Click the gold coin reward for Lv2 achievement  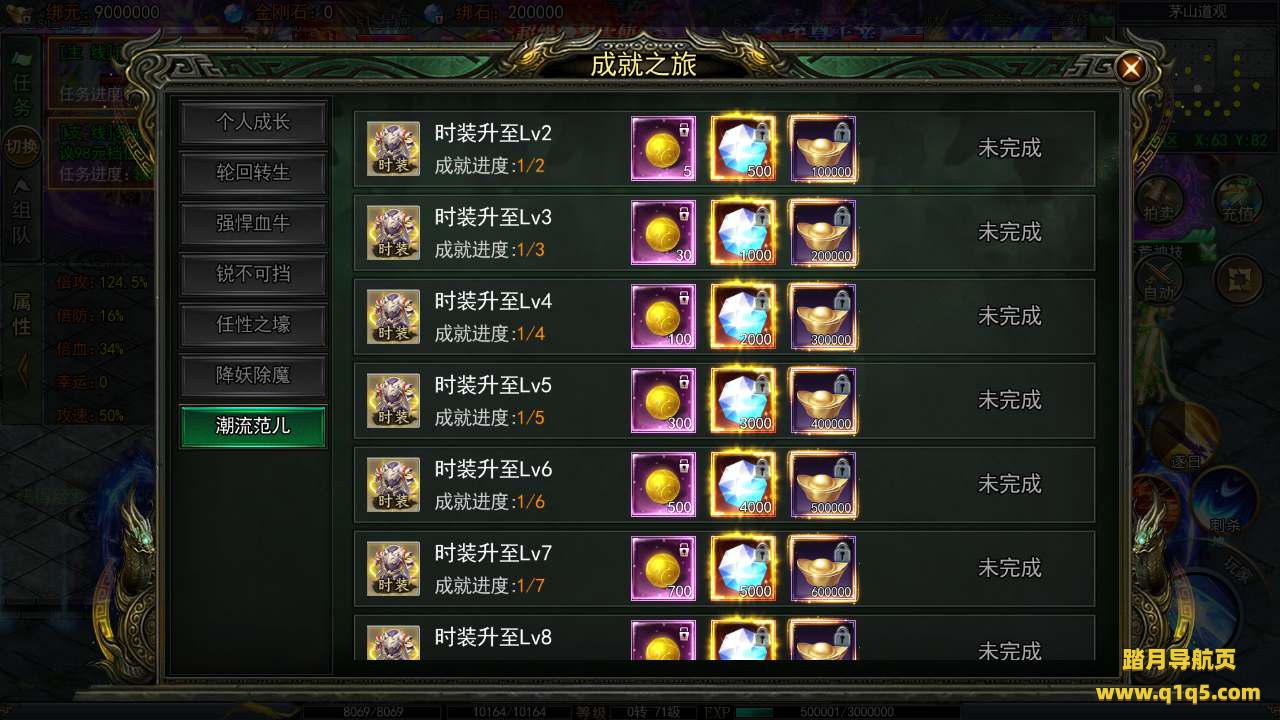(x=663, y=149)
